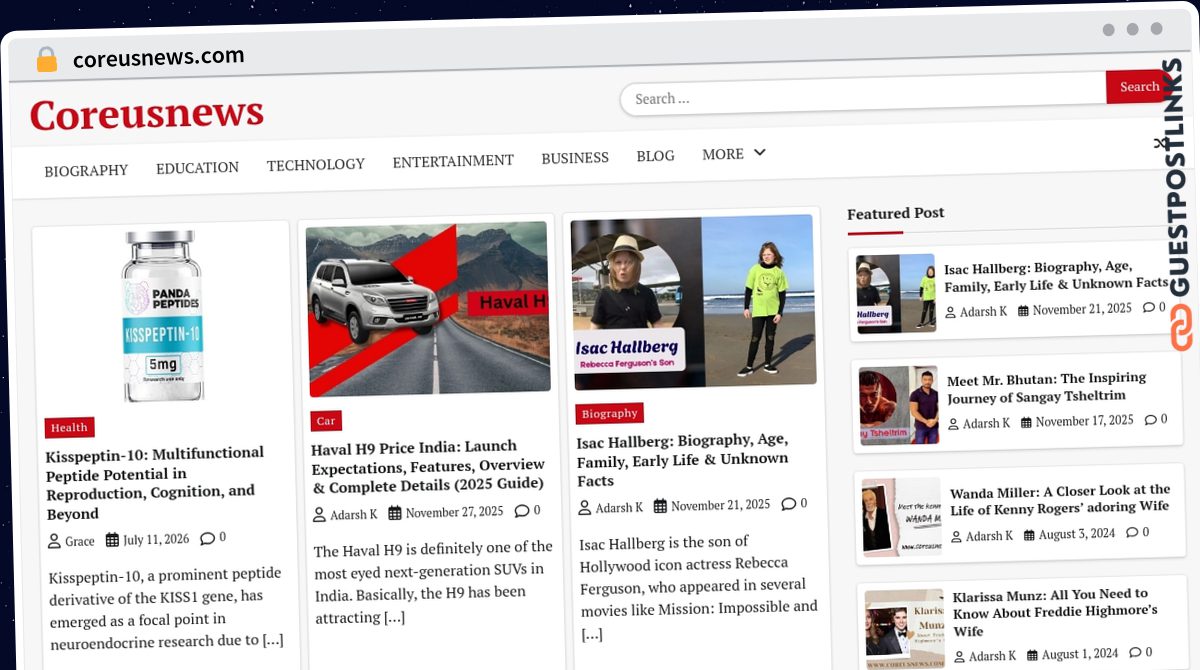
Task: Open the Haval H9 Price India article title
Action: (428, 465)
